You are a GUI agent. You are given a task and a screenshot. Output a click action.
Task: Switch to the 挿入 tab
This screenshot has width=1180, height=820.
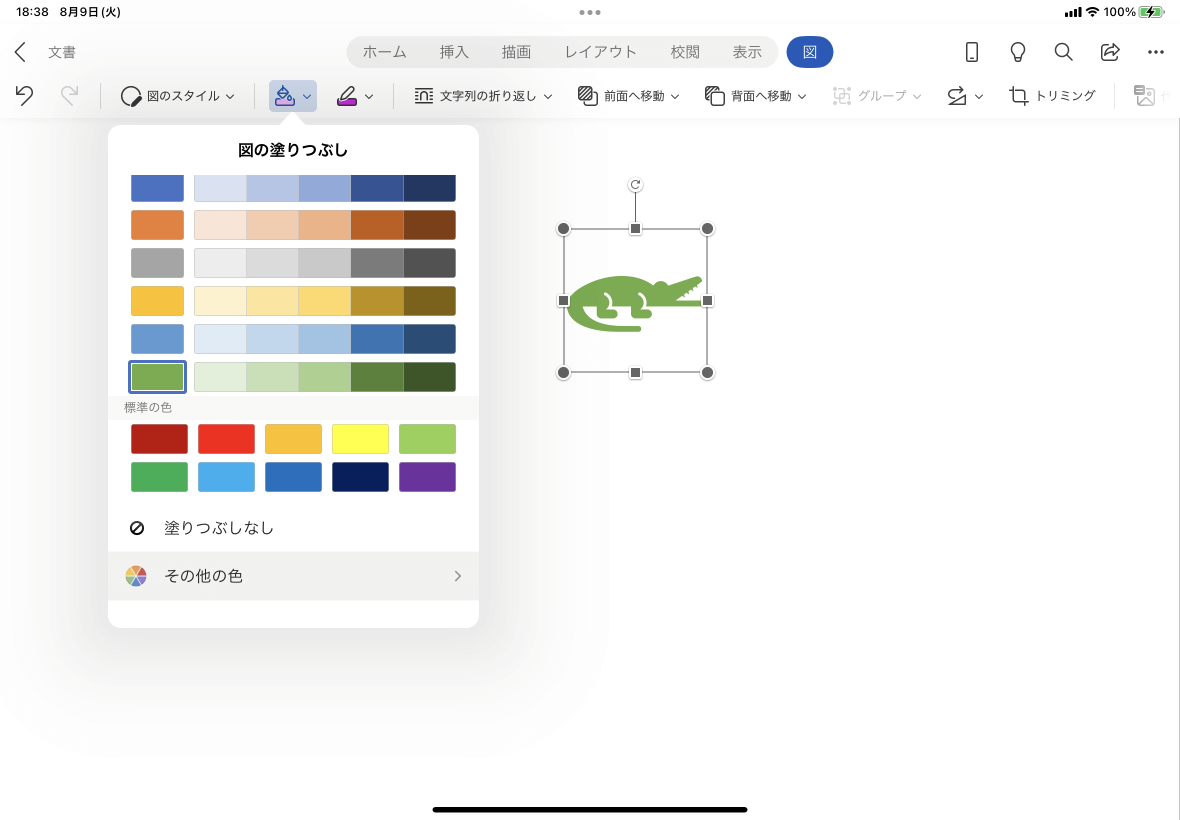point(454,52)
